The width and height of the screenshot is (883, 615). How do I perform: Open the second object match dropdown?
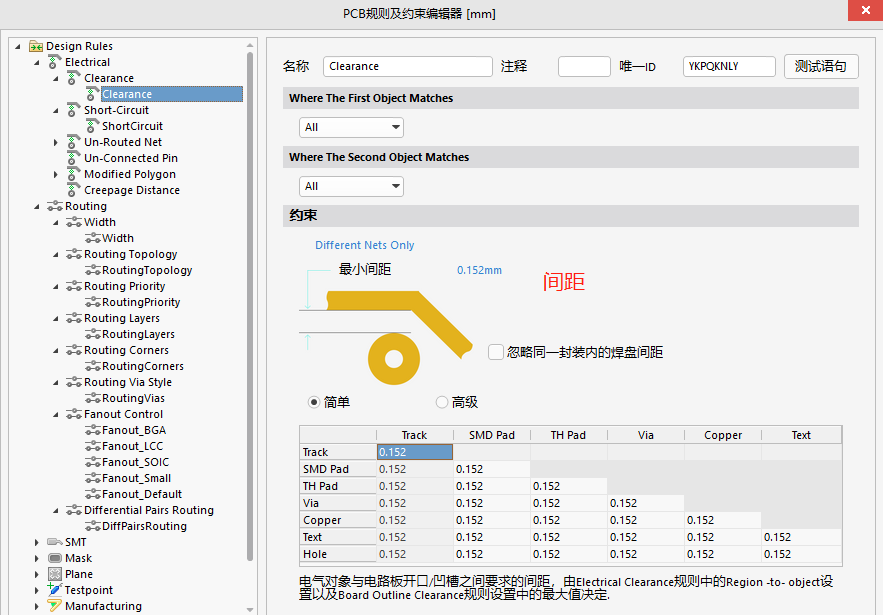click(x=351, y=186)
